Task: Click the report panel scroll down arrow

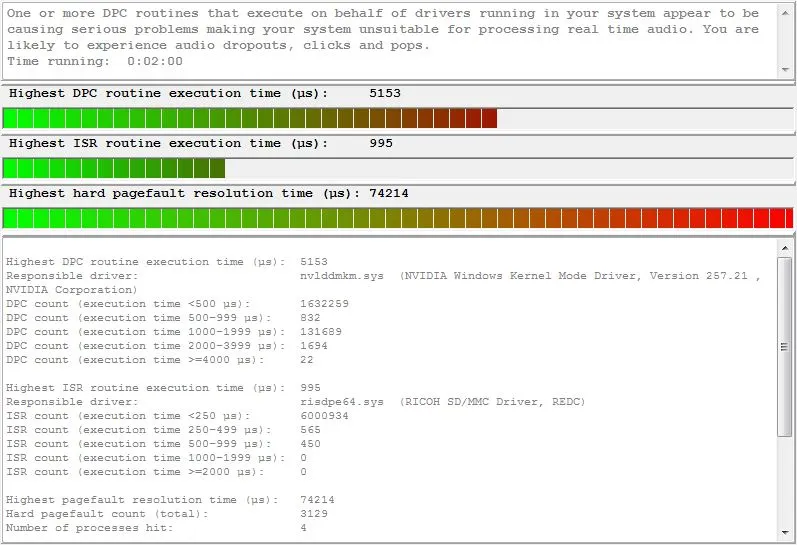Action: point(785,534)
